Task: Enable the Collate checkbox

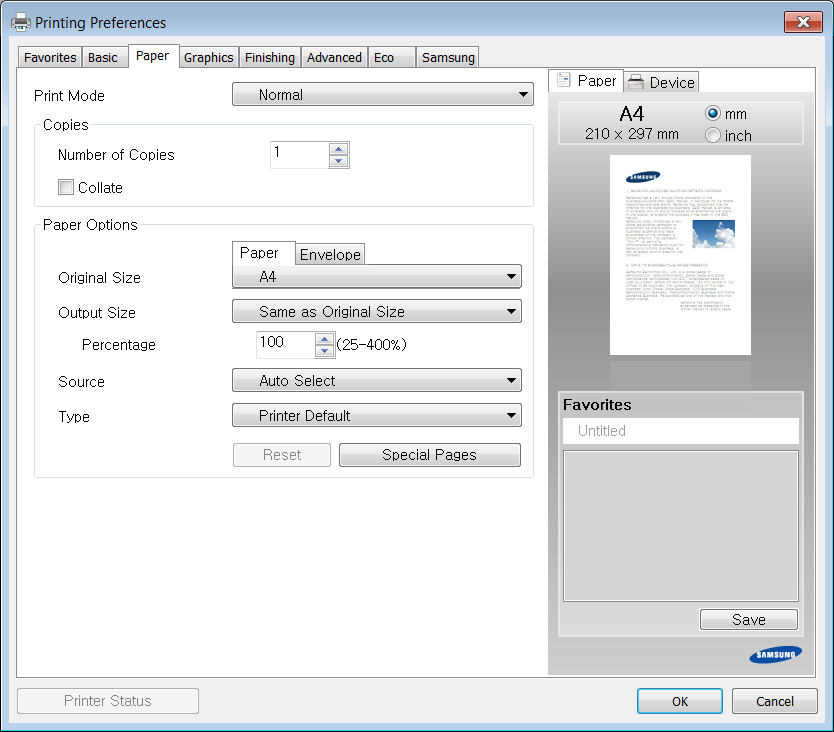Action: coord(66,187)
